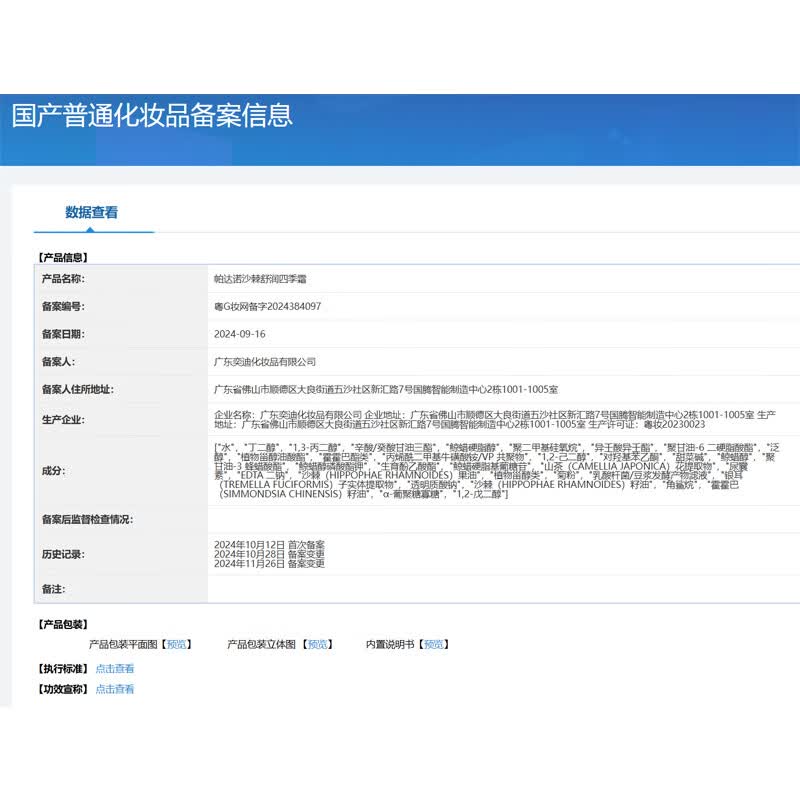
Task: Click the 备案后监督检查情况 label
Action: click(x=87, y=519)
